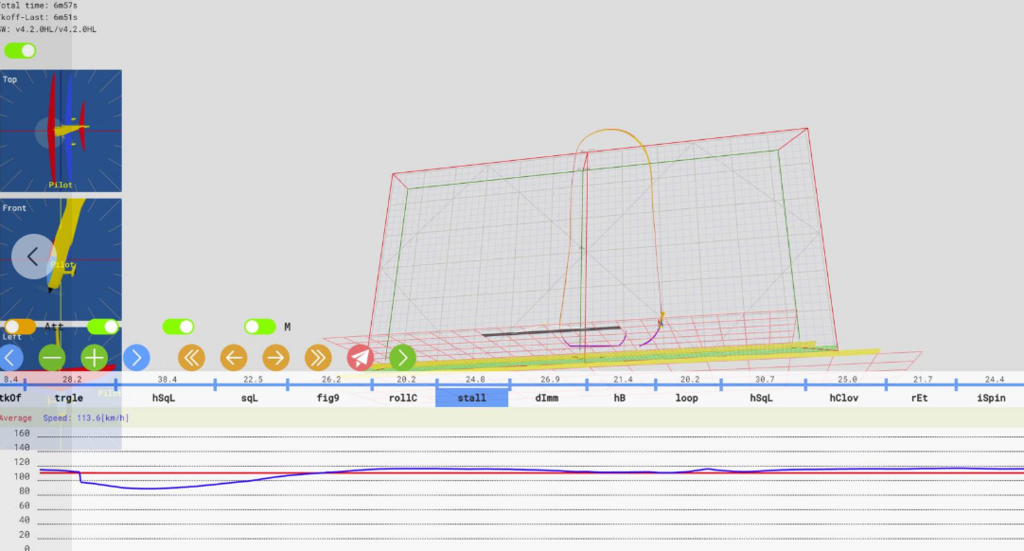Jump back with orange double-left arrow

point(191,358)
